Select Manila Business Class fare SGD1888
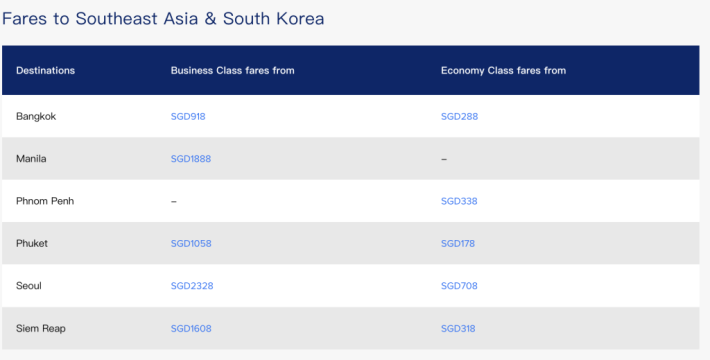710x360 pixels. point(191,159)
